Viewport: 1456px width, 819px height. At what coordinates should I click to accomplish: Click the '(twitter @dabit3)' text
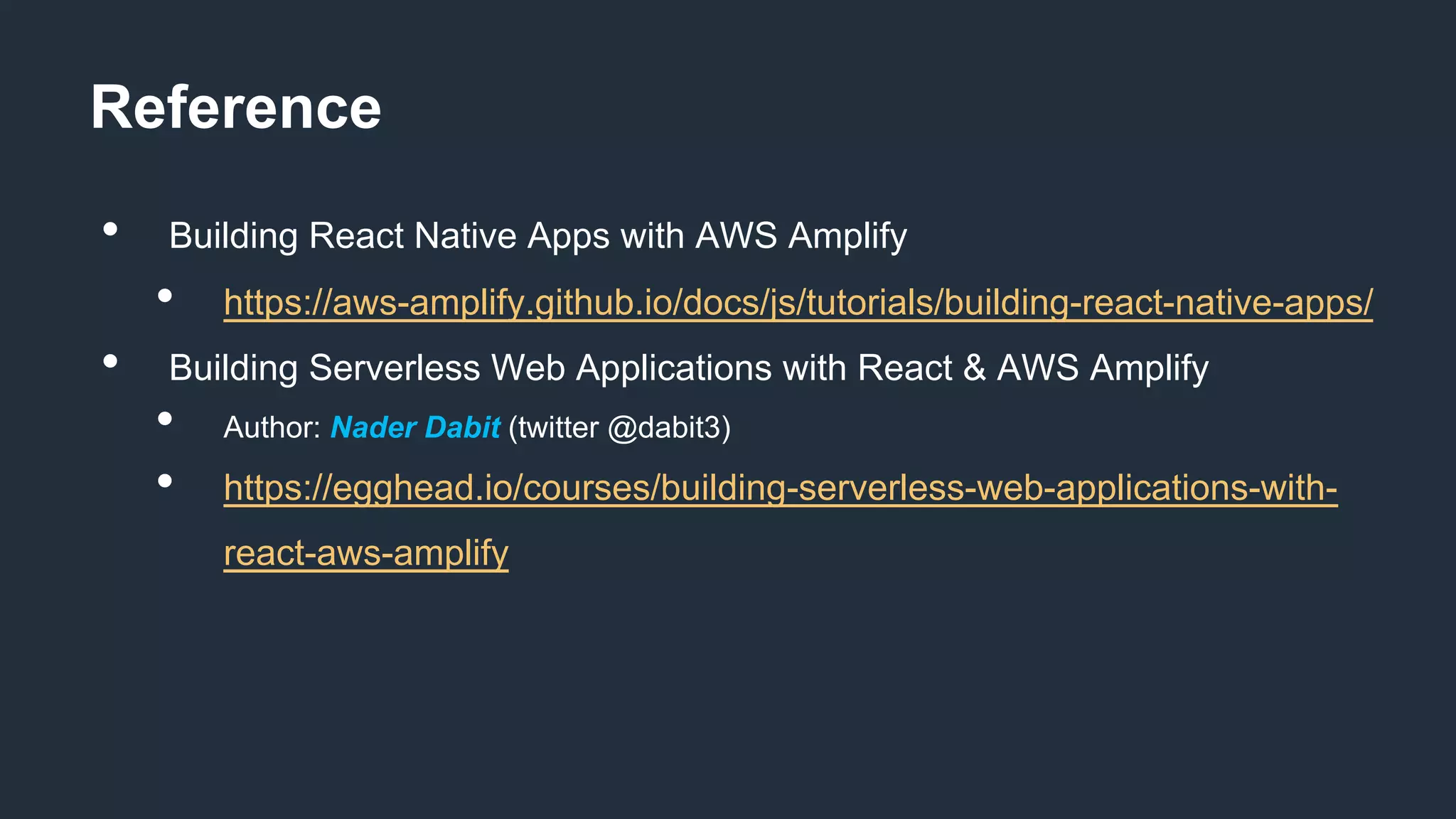tap(619, 428)
